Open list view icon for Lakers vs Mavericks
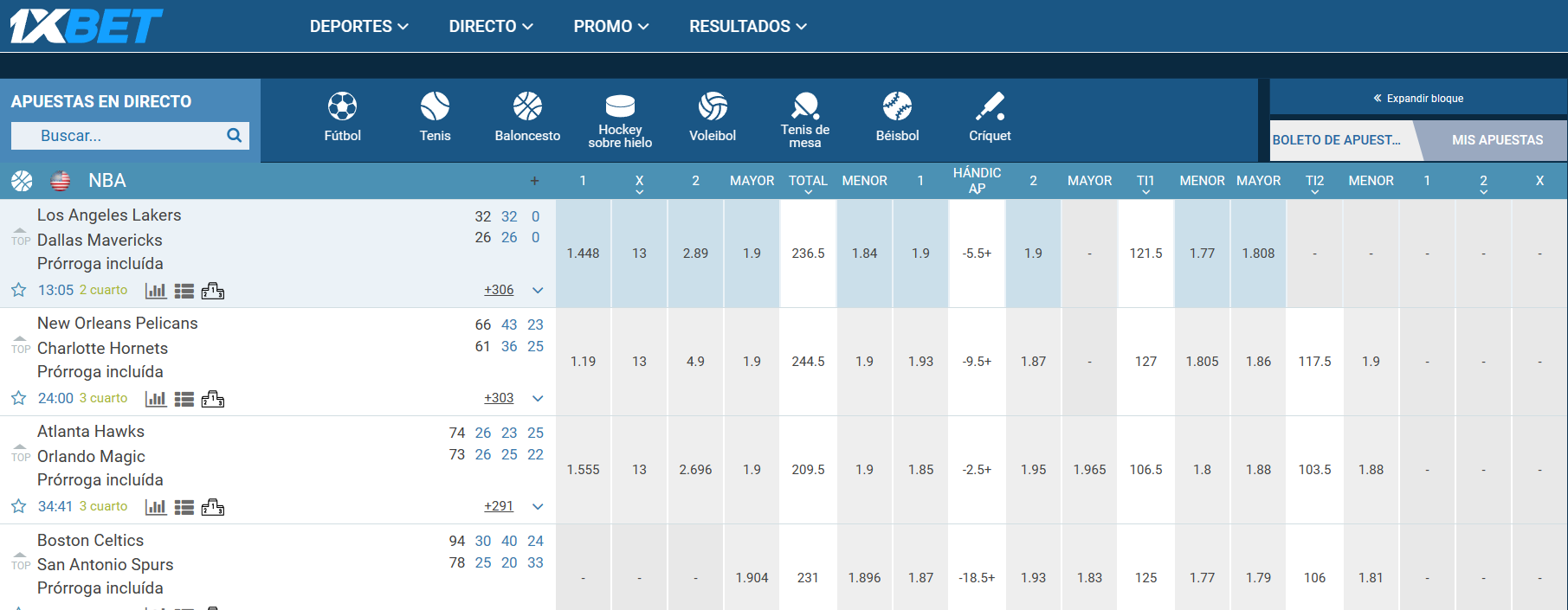Viewport: 1568px width, 610px height. (184, 291)
